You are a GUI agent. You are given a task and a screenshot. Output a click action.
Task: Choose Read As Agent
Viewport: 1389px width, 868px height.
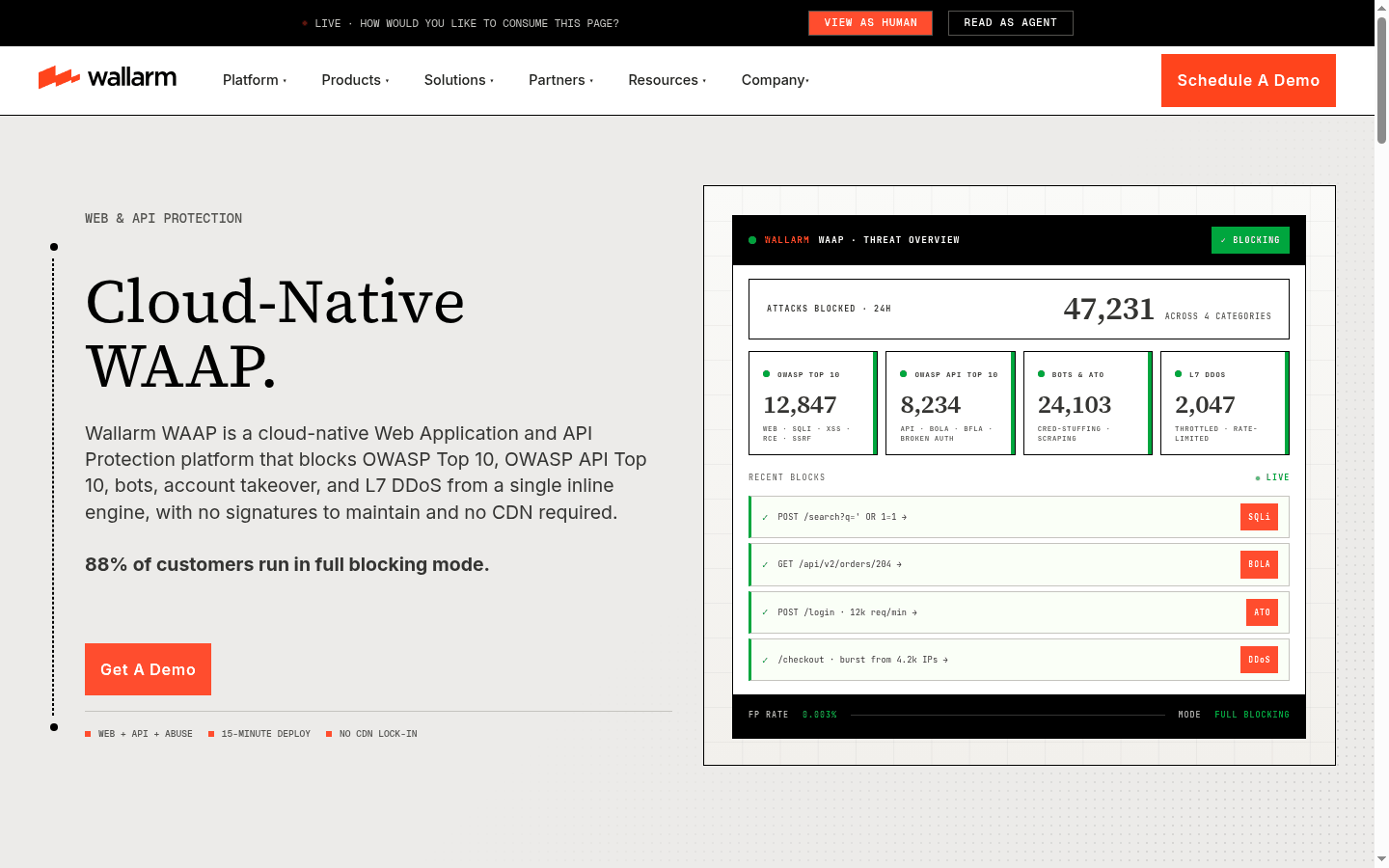point(1011,23)
